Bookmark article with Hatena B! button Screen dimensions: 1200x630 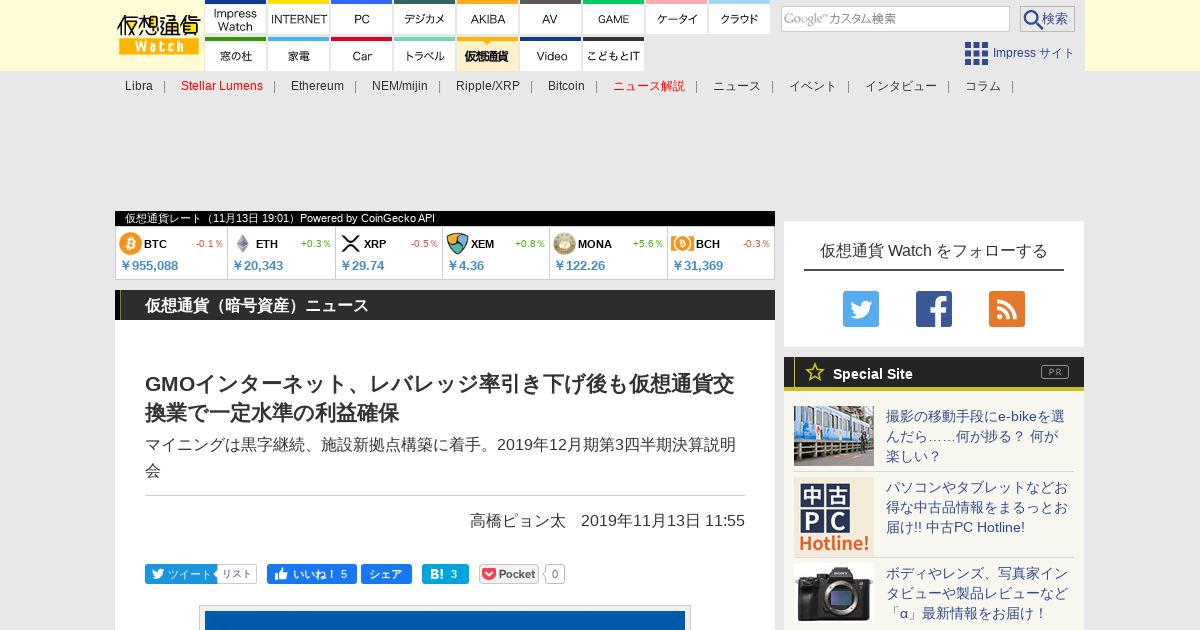(445, 574)
